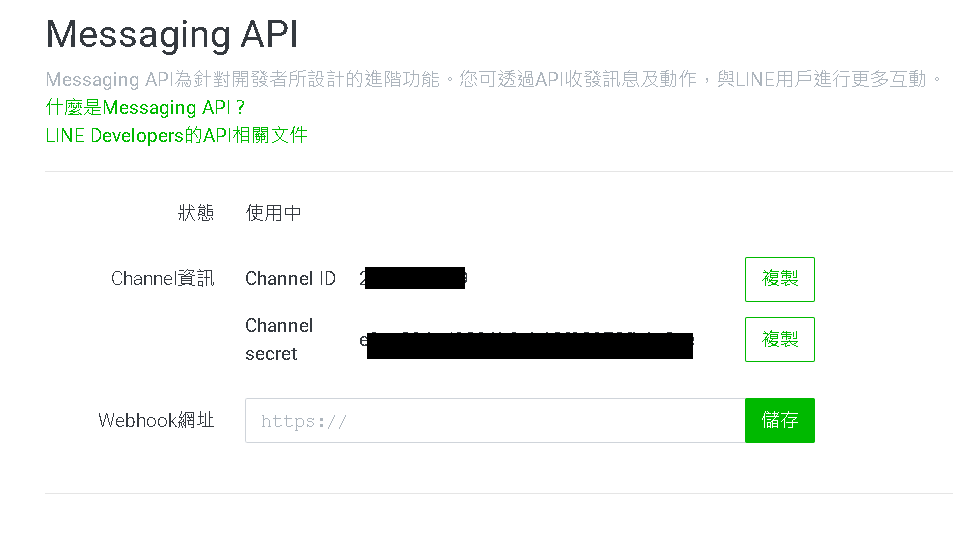
Task: Open LINE Developers的API相關文件 link
Action: tap(177, 136)
